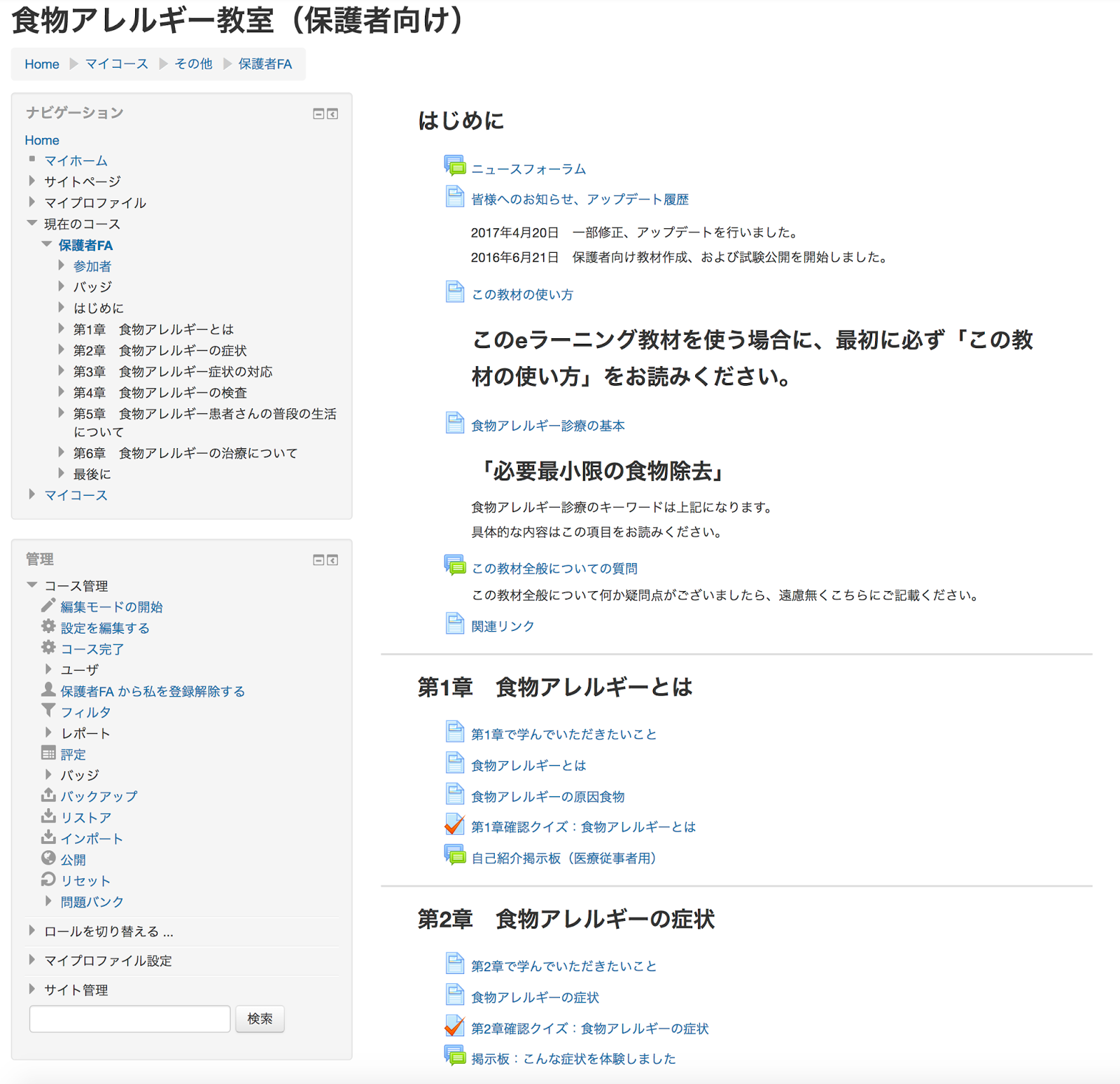Expand the サイト管理 section
The height and width of the screenshot is (1084, 1120).
(32, 989)
